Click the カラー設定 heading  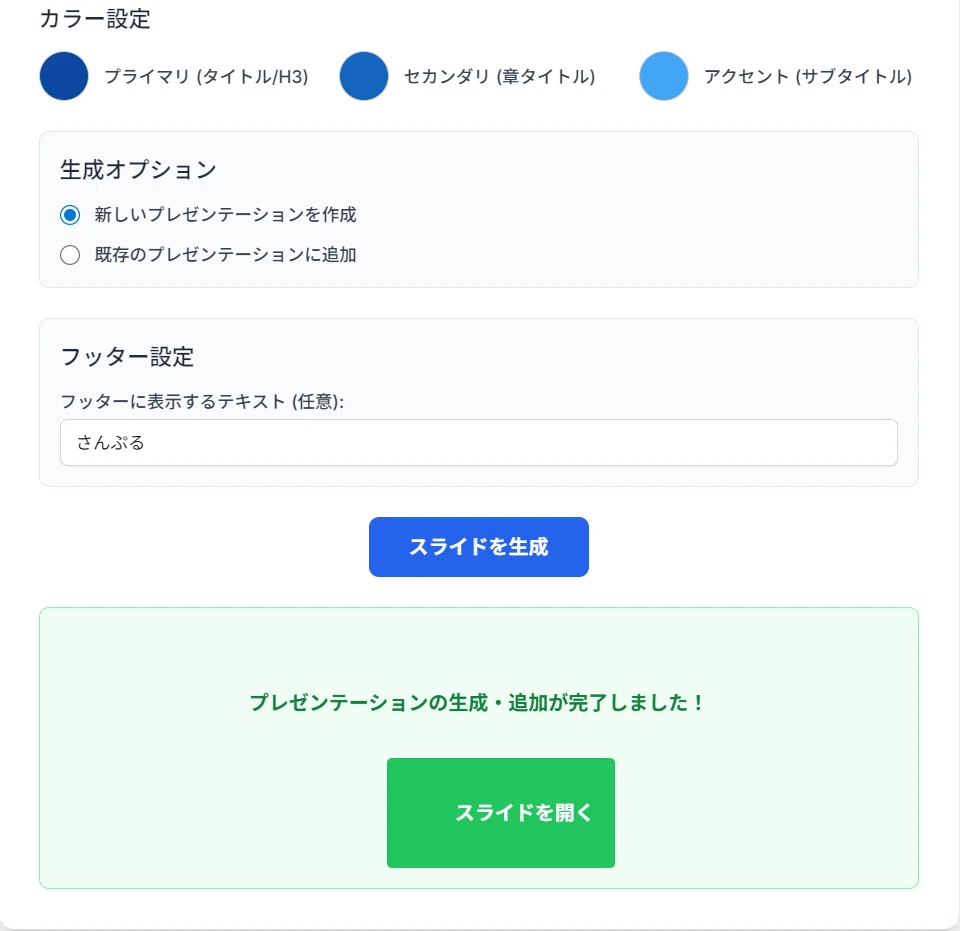point(95,18)
